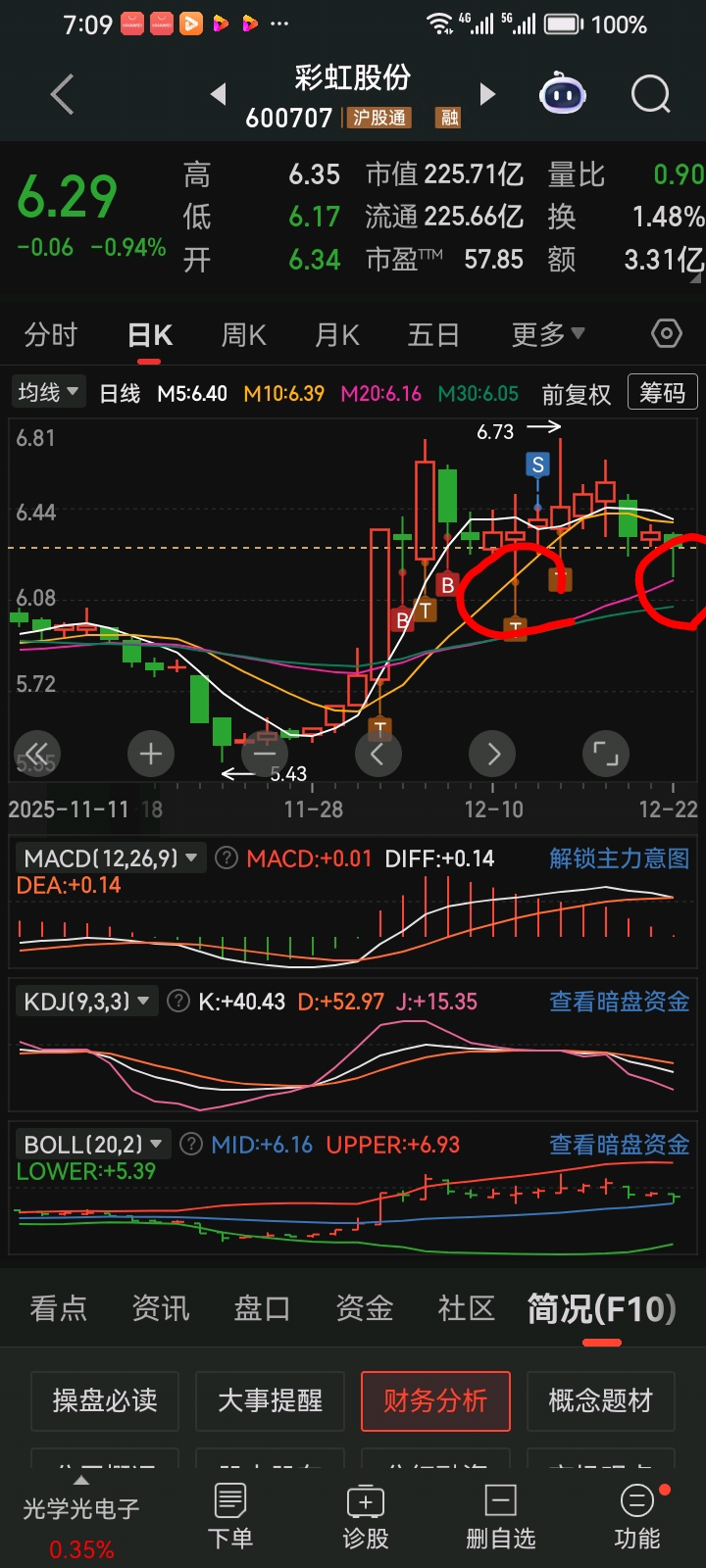Open 盘口 tab
Screen dimensions: 706x1568
[x=262, y=1308]
